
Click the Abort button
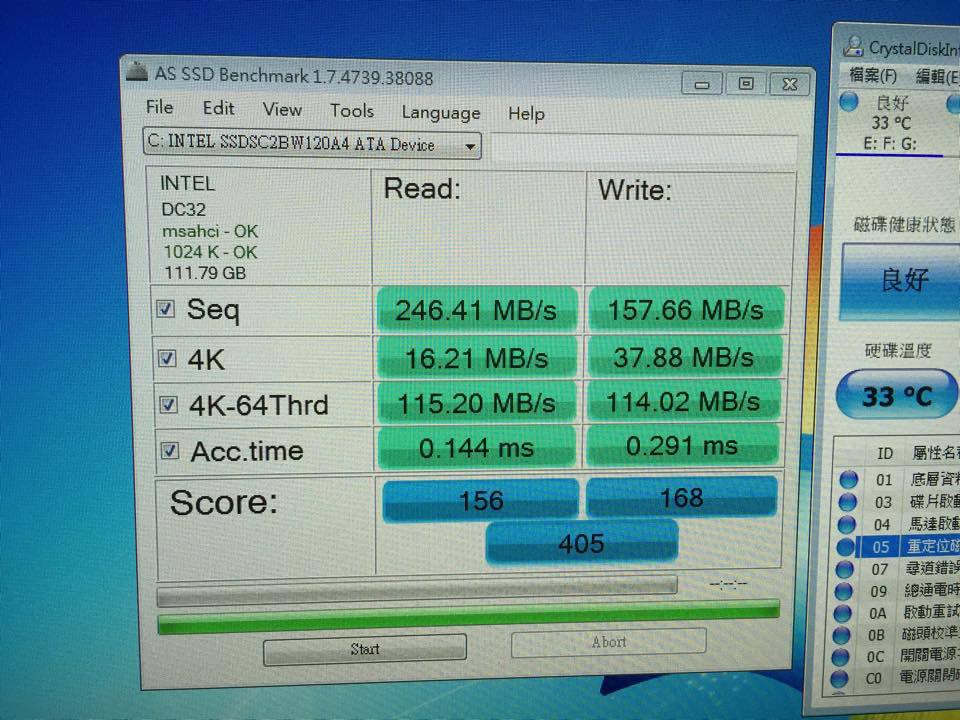tap(609, 642)
